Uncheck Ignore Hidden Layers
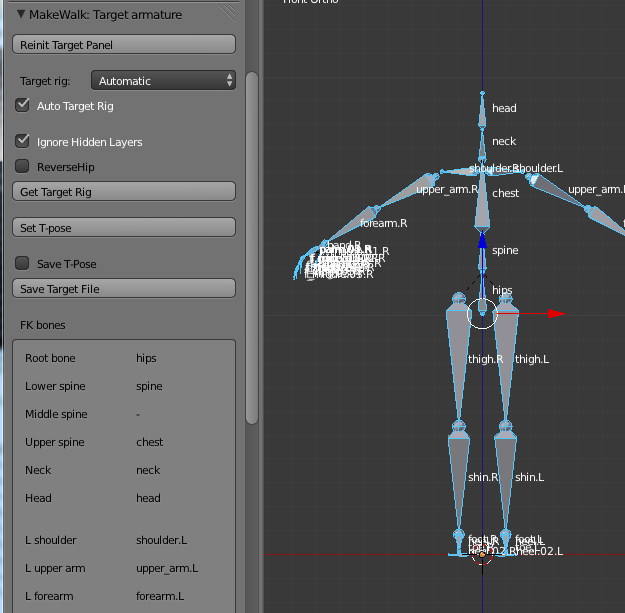The width and height of the screenshot is (625, 613). click(22, 142)
